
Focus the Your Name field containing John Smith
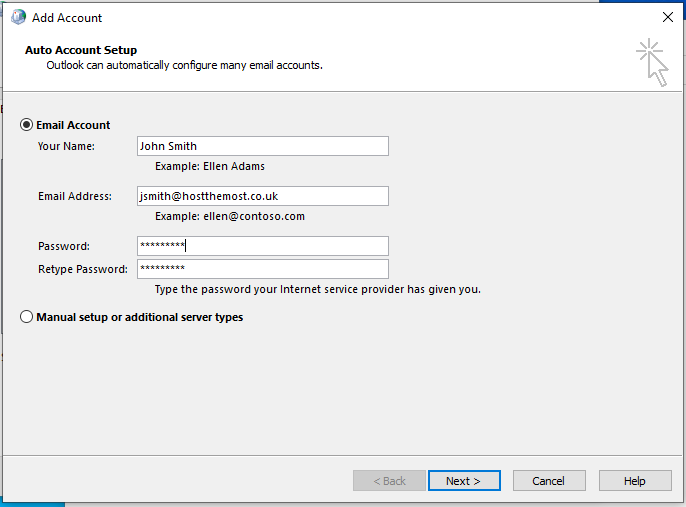click(262, 146)
